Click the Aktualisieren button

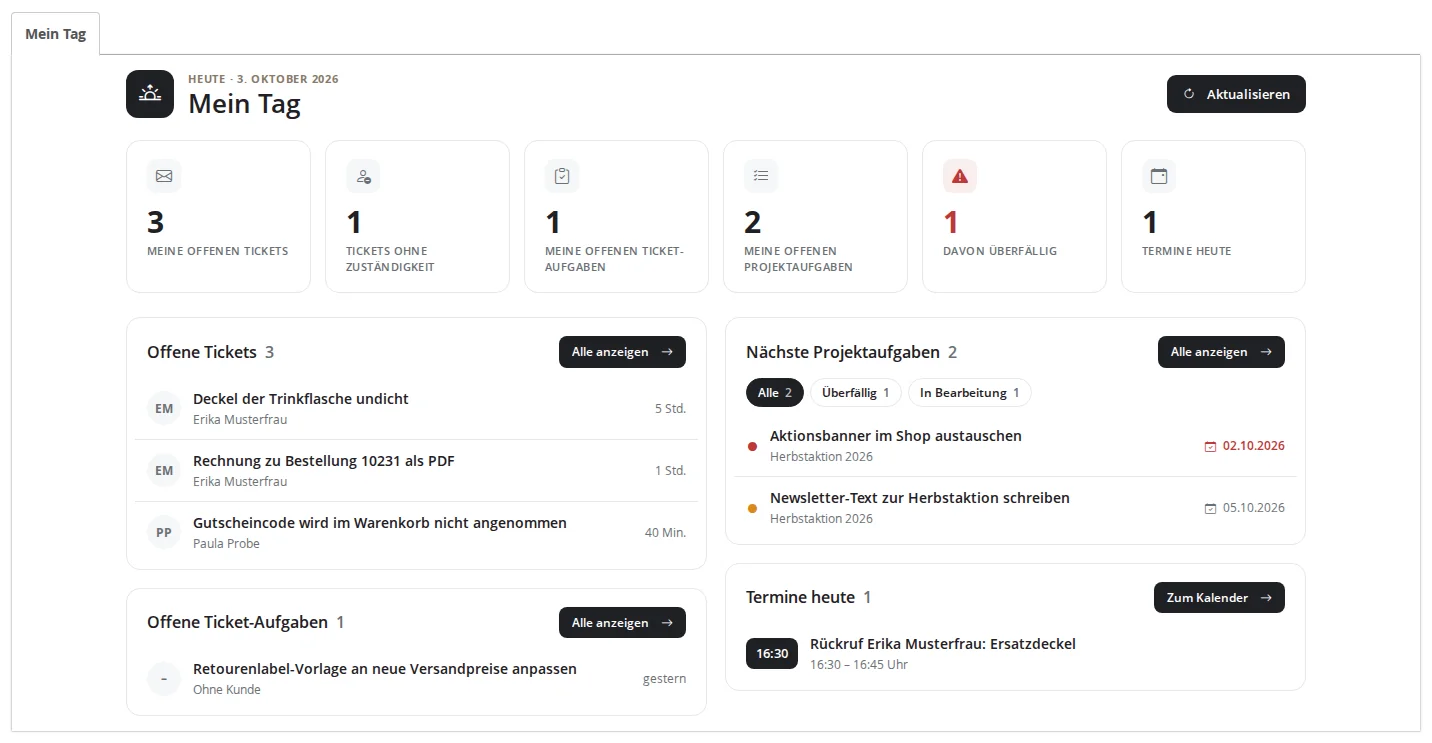tap(1236, 94)
